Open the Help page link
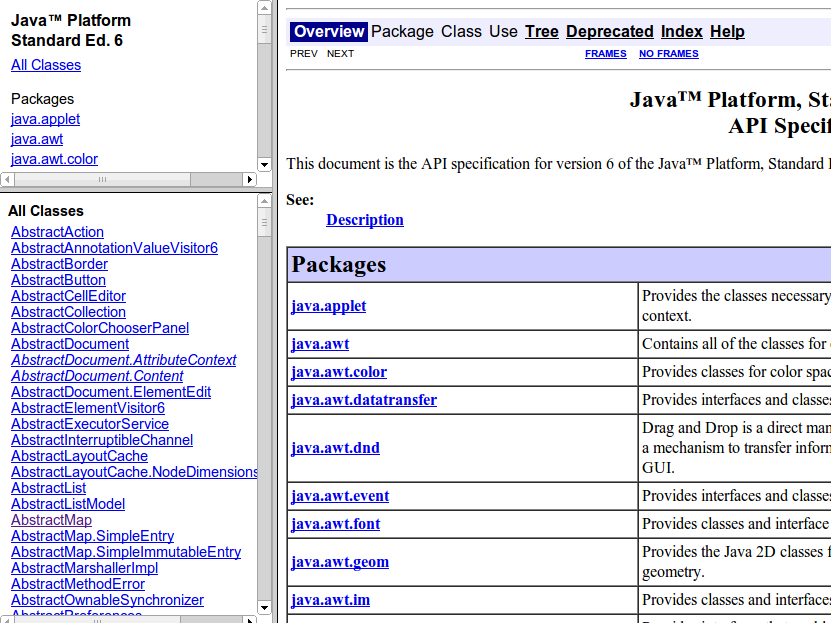Image resolution: width=831 pixels, height=623 pixels. pyautogui.click(x=727, y=32)
